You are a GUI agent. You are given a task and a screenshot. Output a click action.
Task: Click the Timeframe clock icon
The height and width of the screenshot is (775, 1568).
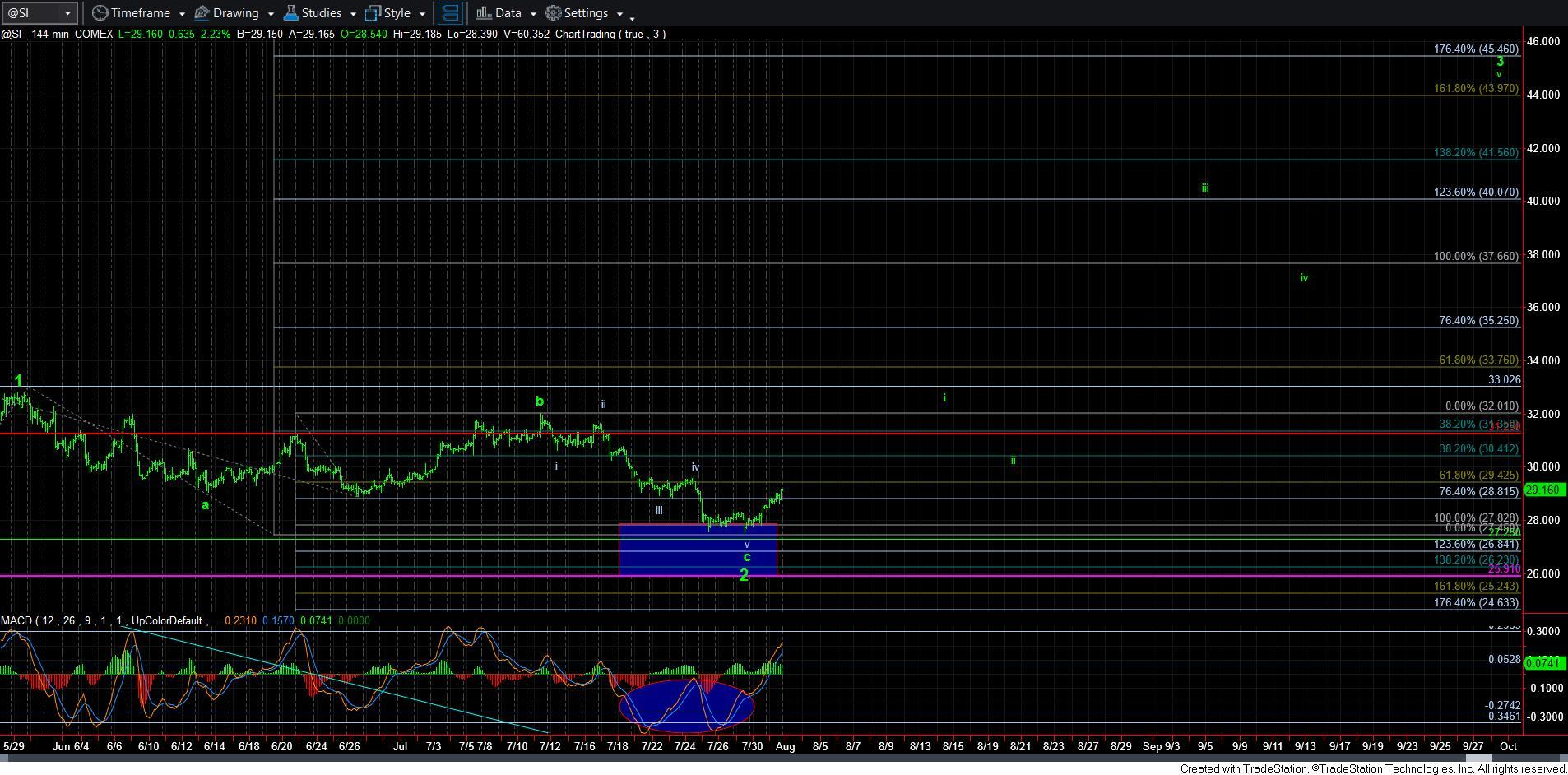(x=100, y=13)
